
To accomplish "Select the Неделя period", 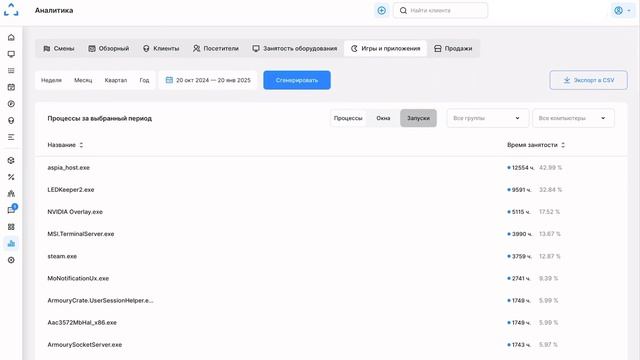I will pyautogui.click(x=51, y=80).
